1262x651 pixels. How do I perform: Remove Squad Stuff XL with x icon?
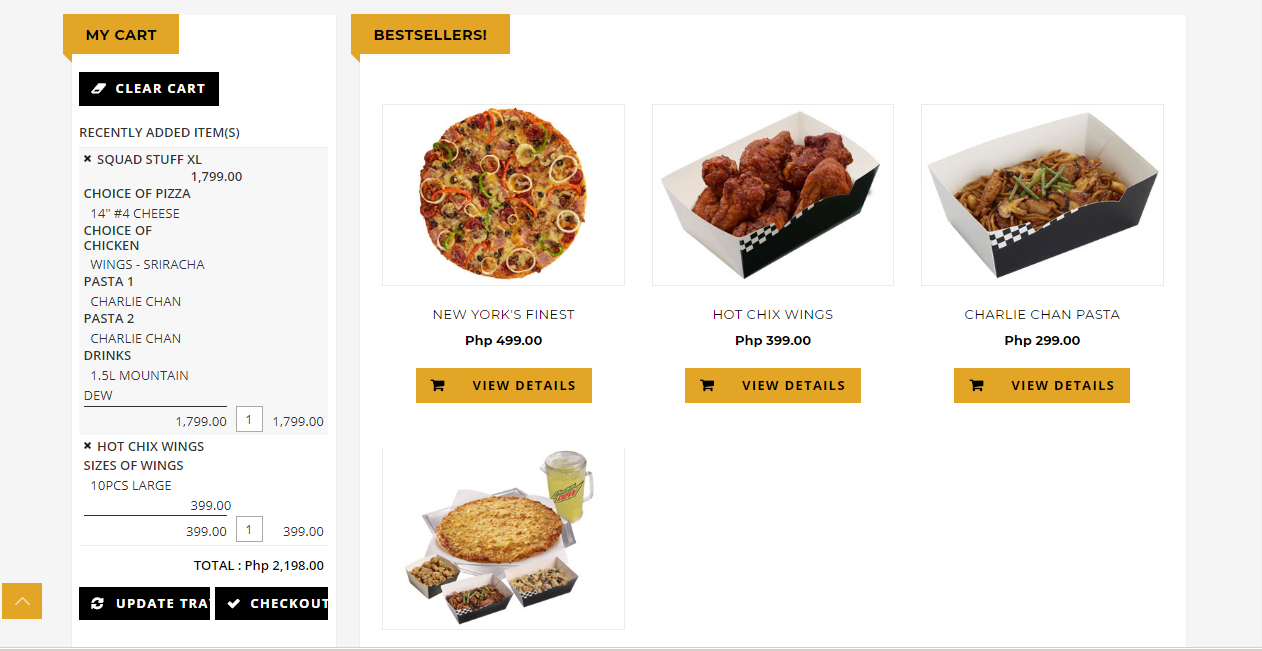(x=88, y=159)
